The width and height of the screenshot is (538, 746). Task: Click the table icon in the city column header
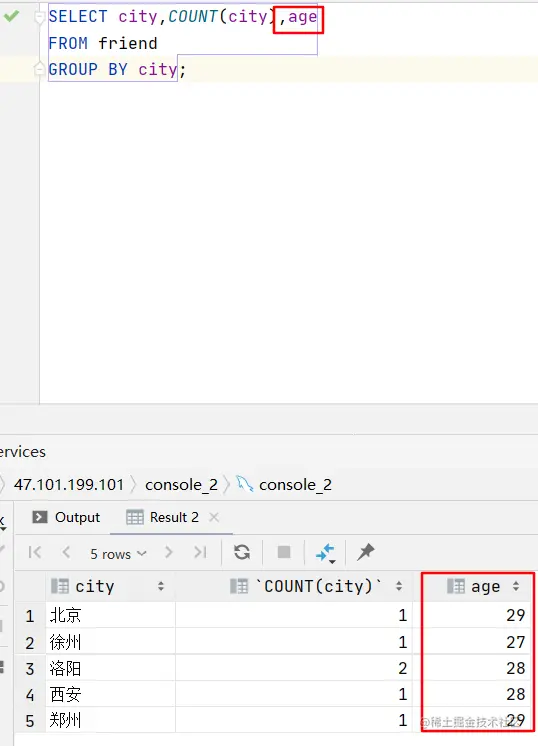(60, 586)
